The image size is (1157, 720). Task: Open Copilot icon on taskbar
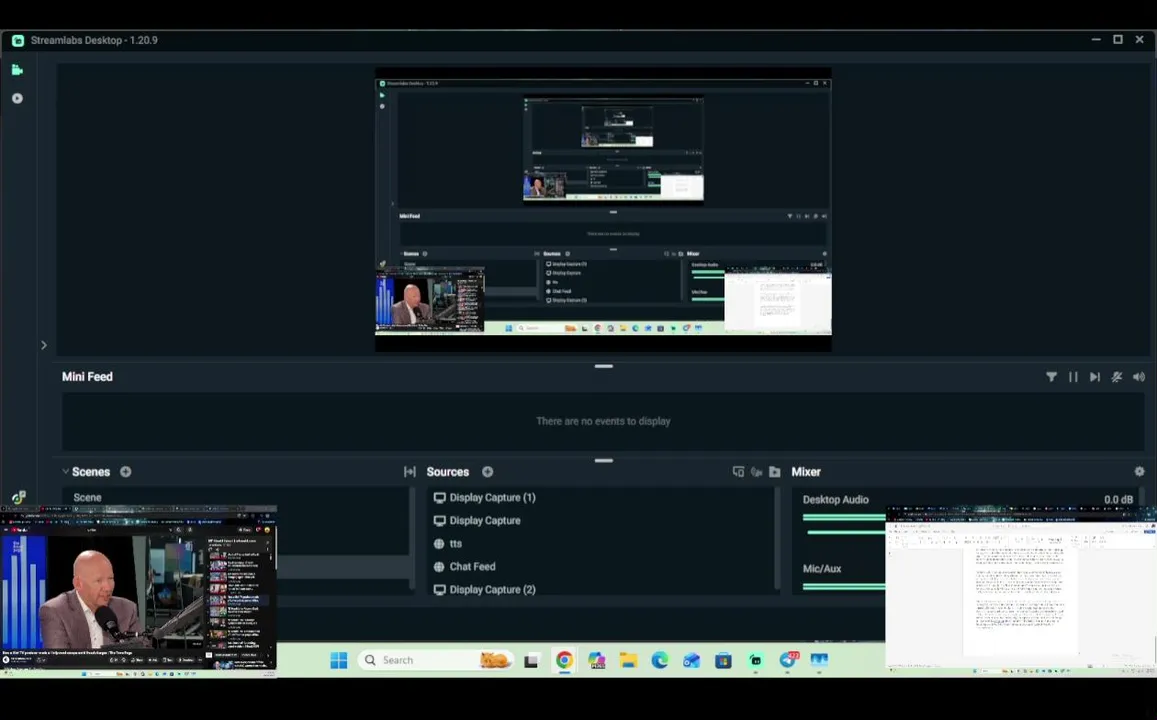coord(596,660)
